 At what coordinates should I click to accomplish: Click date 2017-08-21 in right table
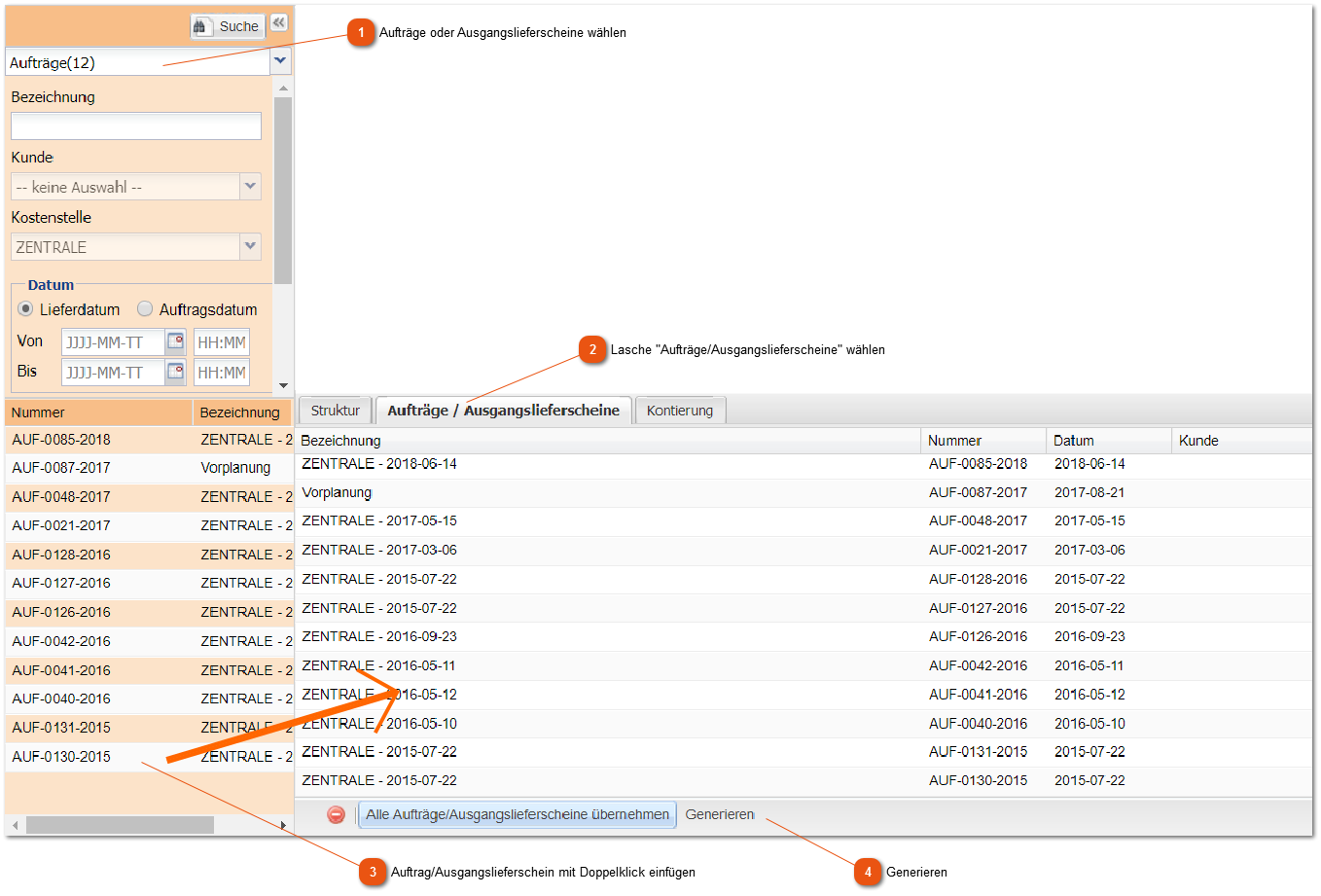tap(1089, 493)
